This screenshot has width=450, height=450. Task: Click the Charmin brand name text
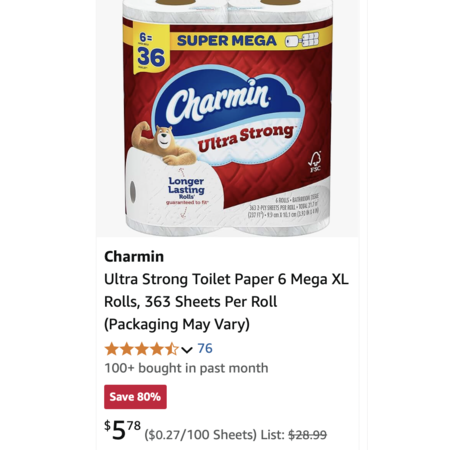click(134, 257)
